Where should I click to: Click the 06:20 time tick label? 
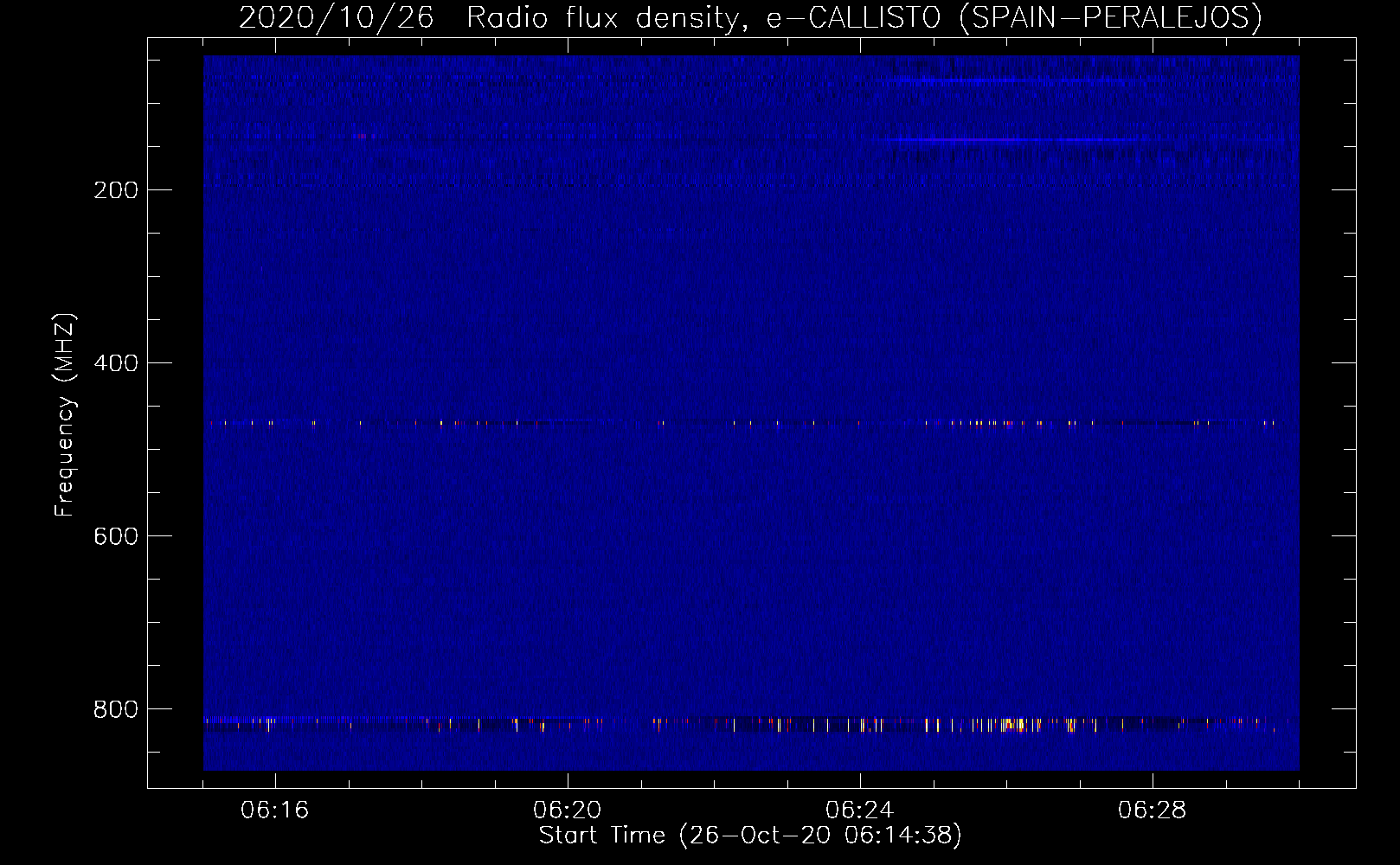pyautogui.click(x=567, y=811)
